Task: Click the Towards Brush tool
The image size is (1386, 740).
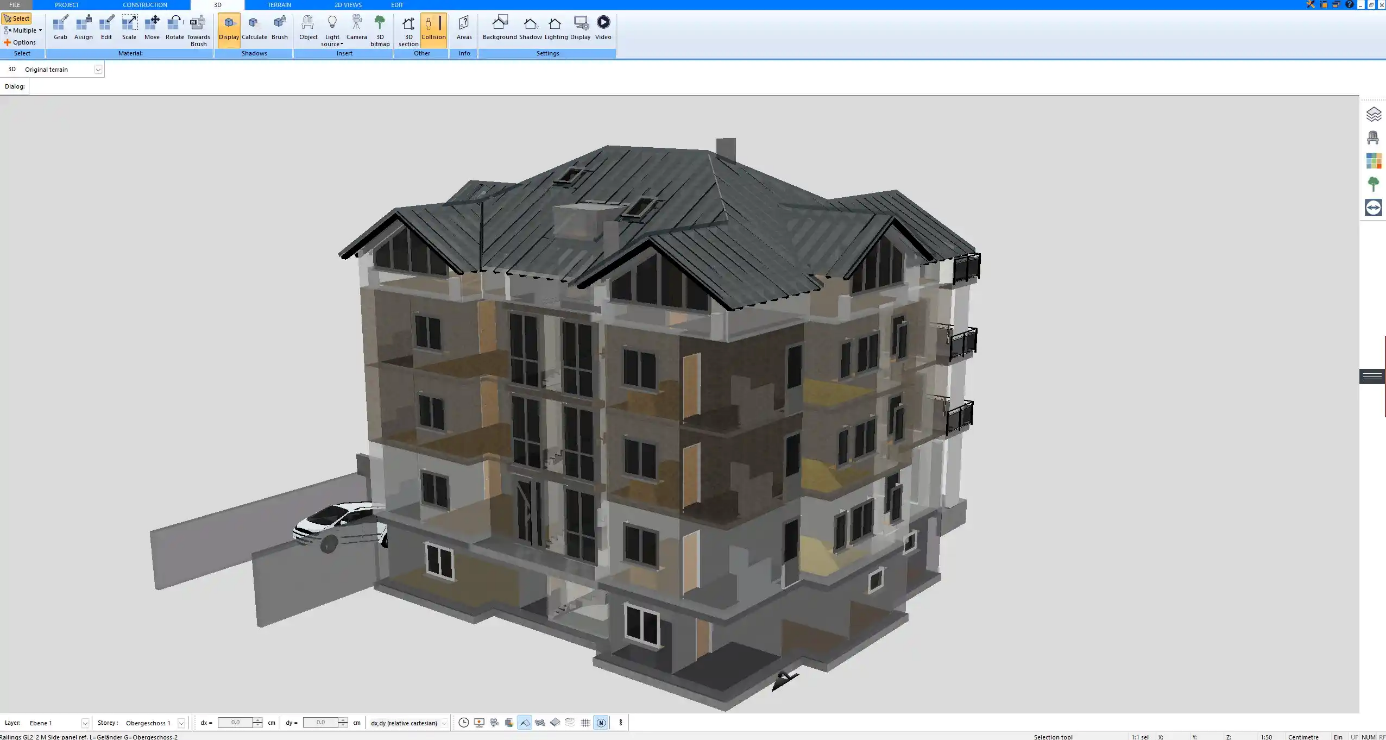Action: coord(199,30)
